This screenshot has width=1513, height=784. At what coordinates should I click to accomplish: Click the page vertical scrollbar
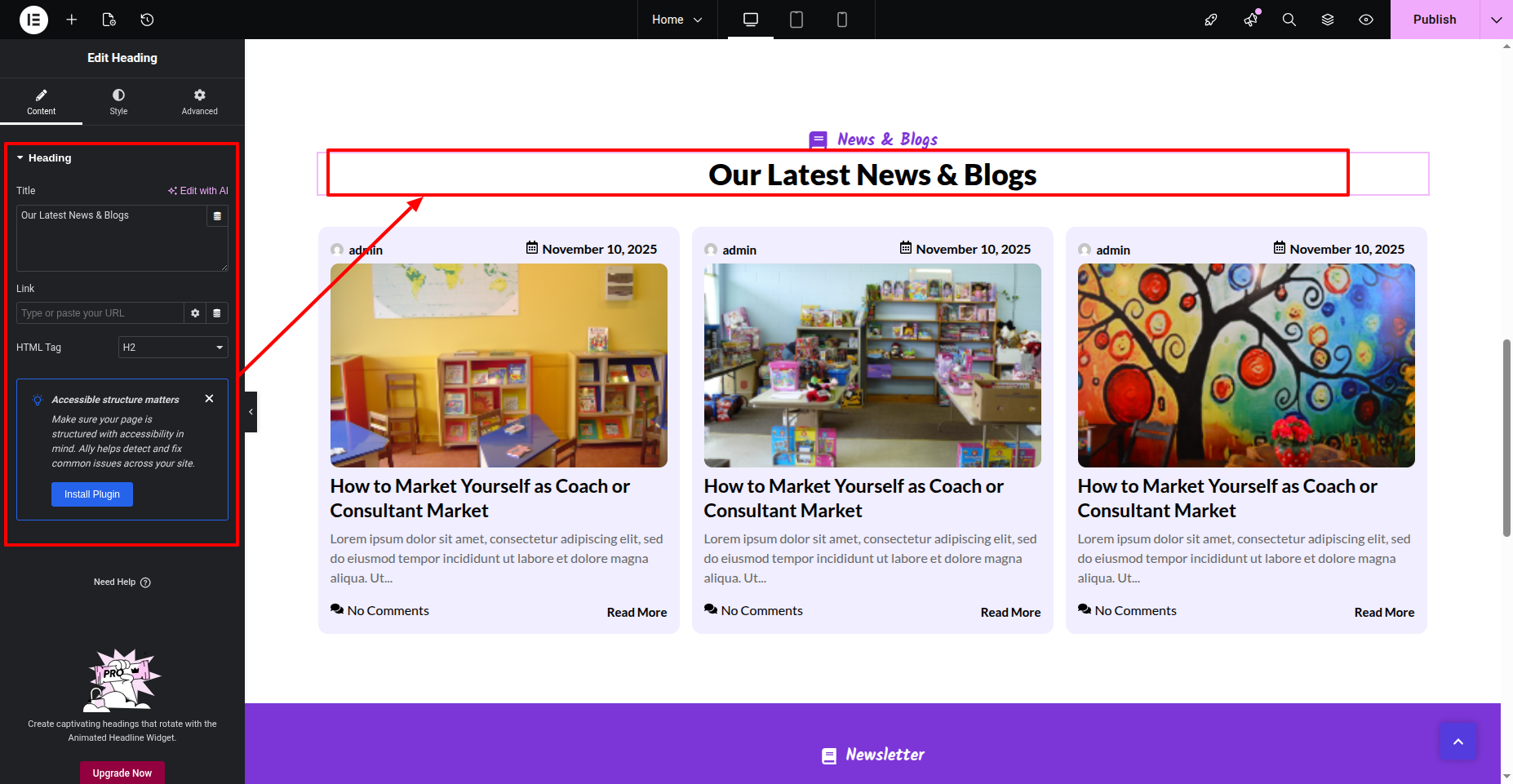pos(1506,437)
